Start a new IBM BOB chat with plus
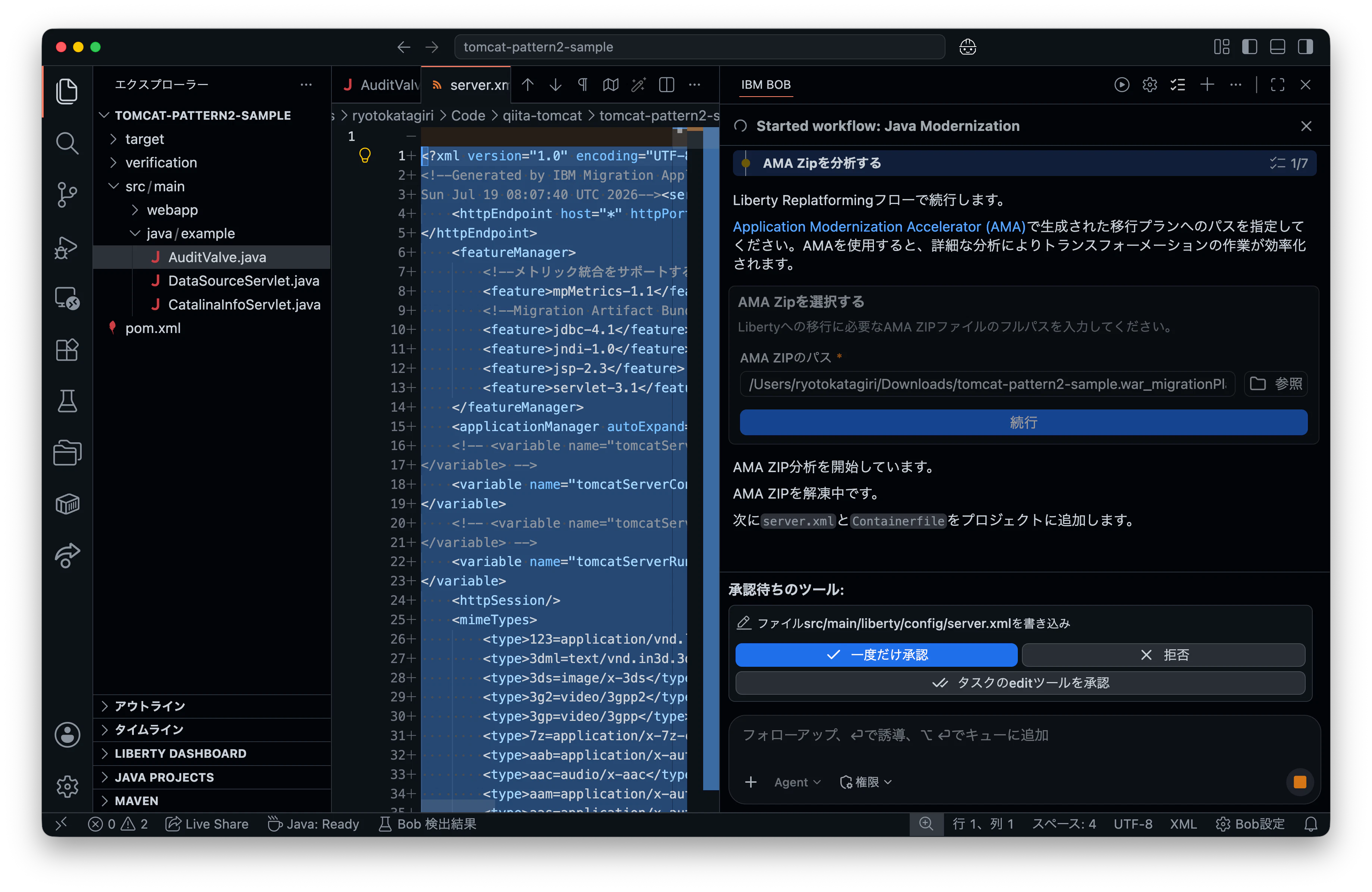Image resolution: width=1372 pixels, height=892 pixels. (x=1207, y=85)
